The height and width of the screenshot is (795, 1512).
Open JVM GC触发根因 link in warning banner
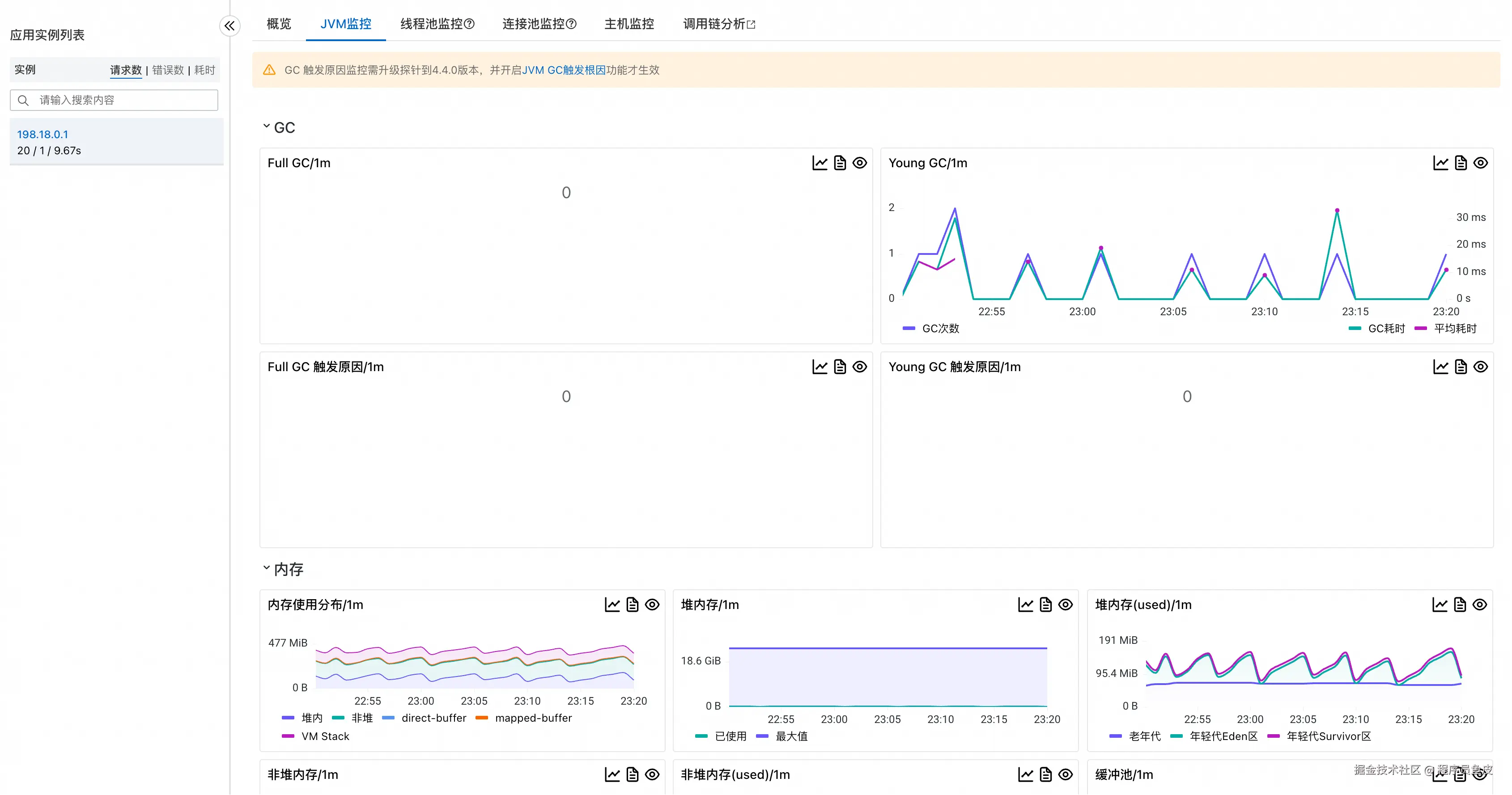(x=564, y=70)
